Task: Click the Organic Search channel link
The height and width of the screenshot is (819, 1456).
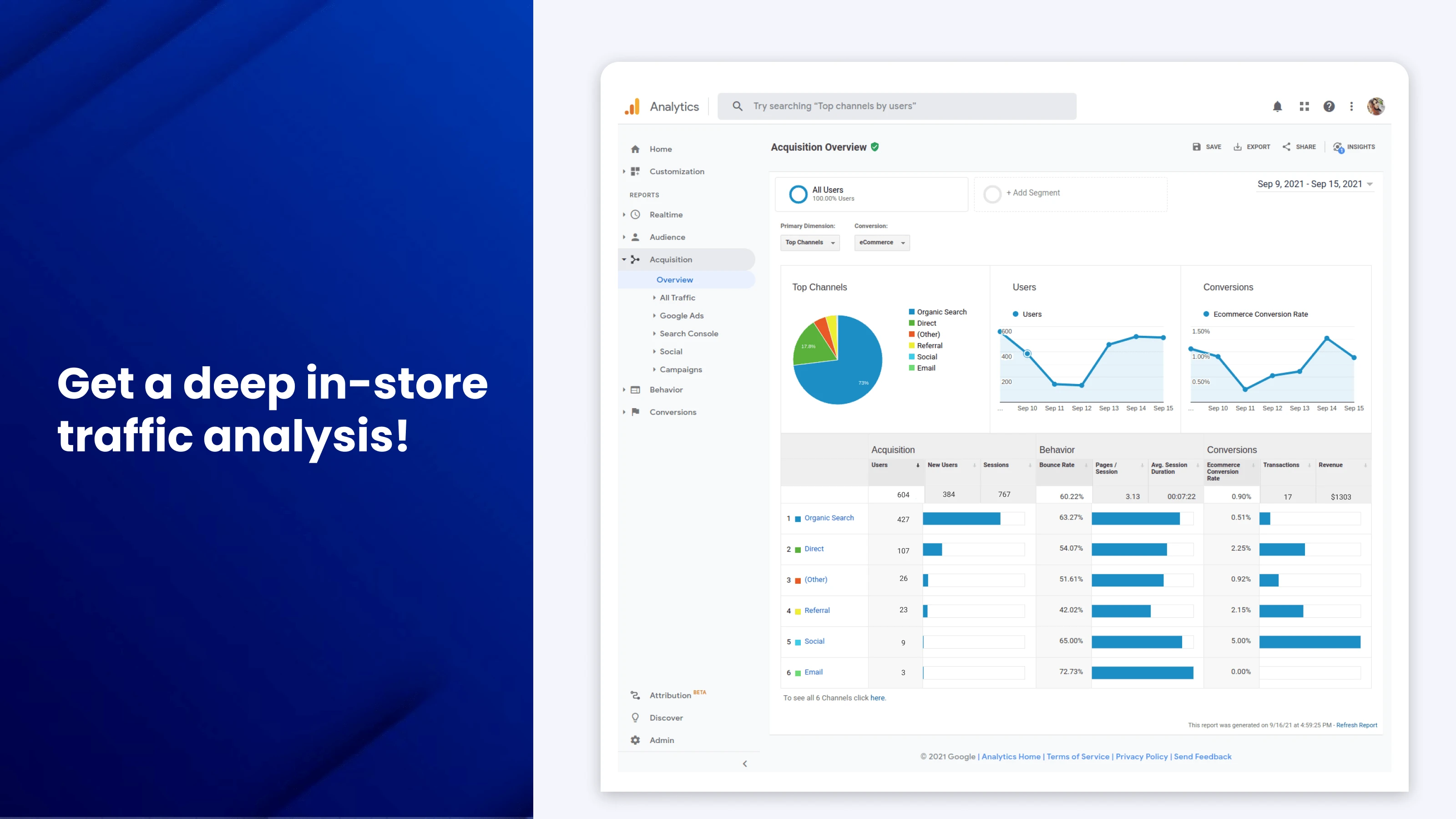Action: click(829, 518)
